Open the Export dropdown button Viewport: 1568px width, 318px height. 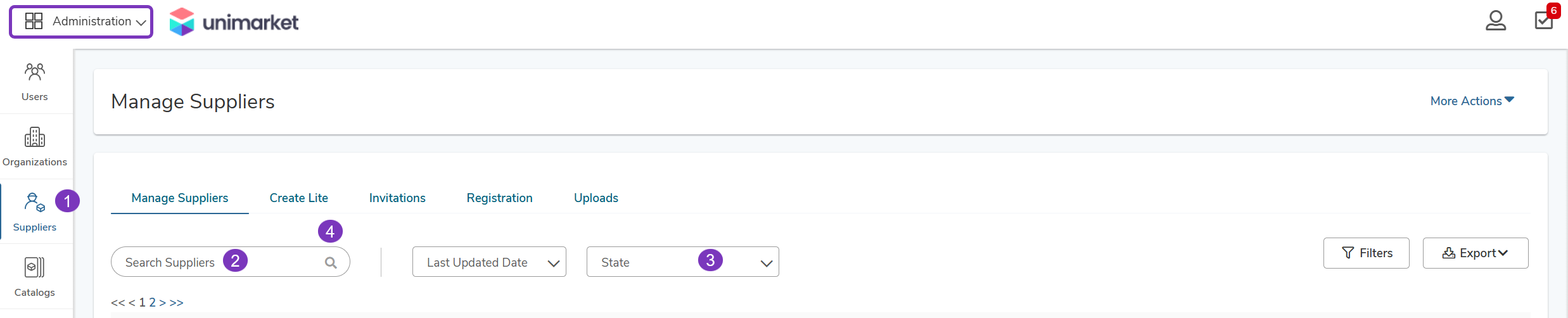pyautogui.click(x=1476, y=253)
